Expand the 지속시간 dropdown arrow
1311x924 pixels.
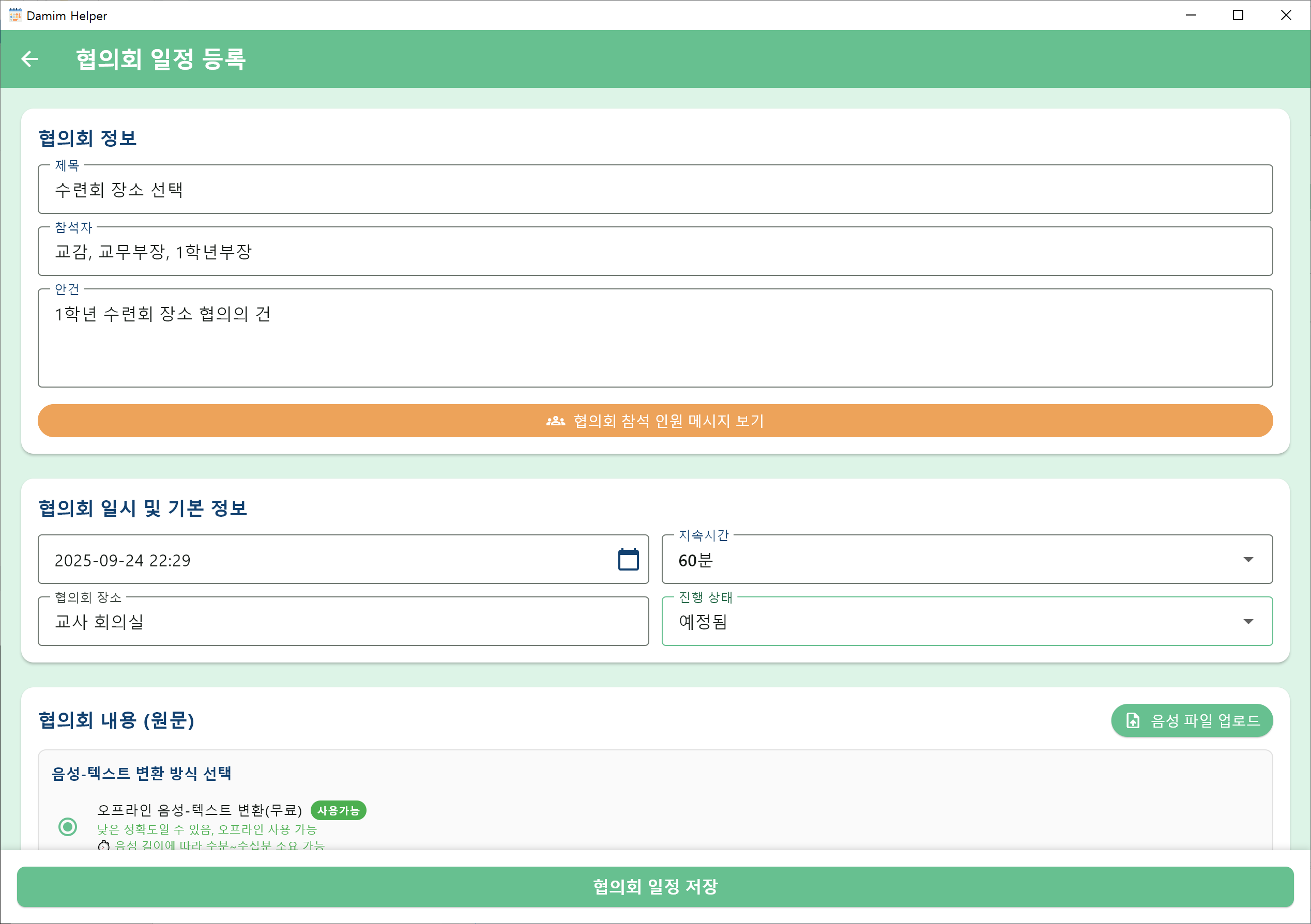1248,559
